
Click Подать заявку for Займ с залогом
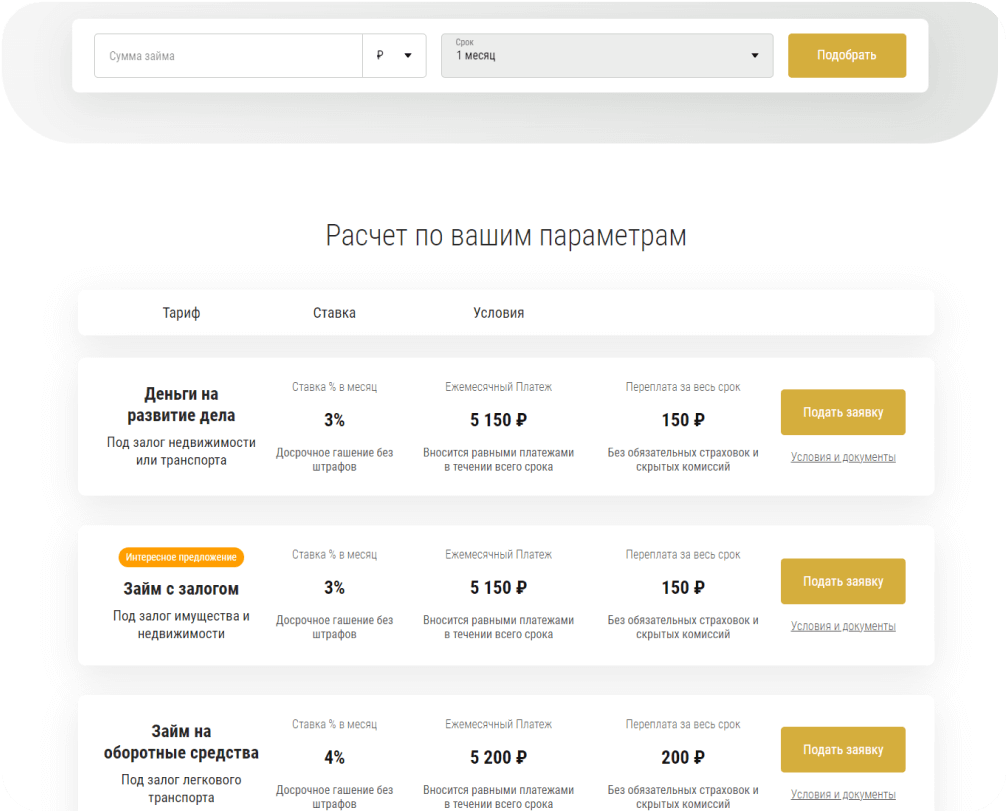842,581
